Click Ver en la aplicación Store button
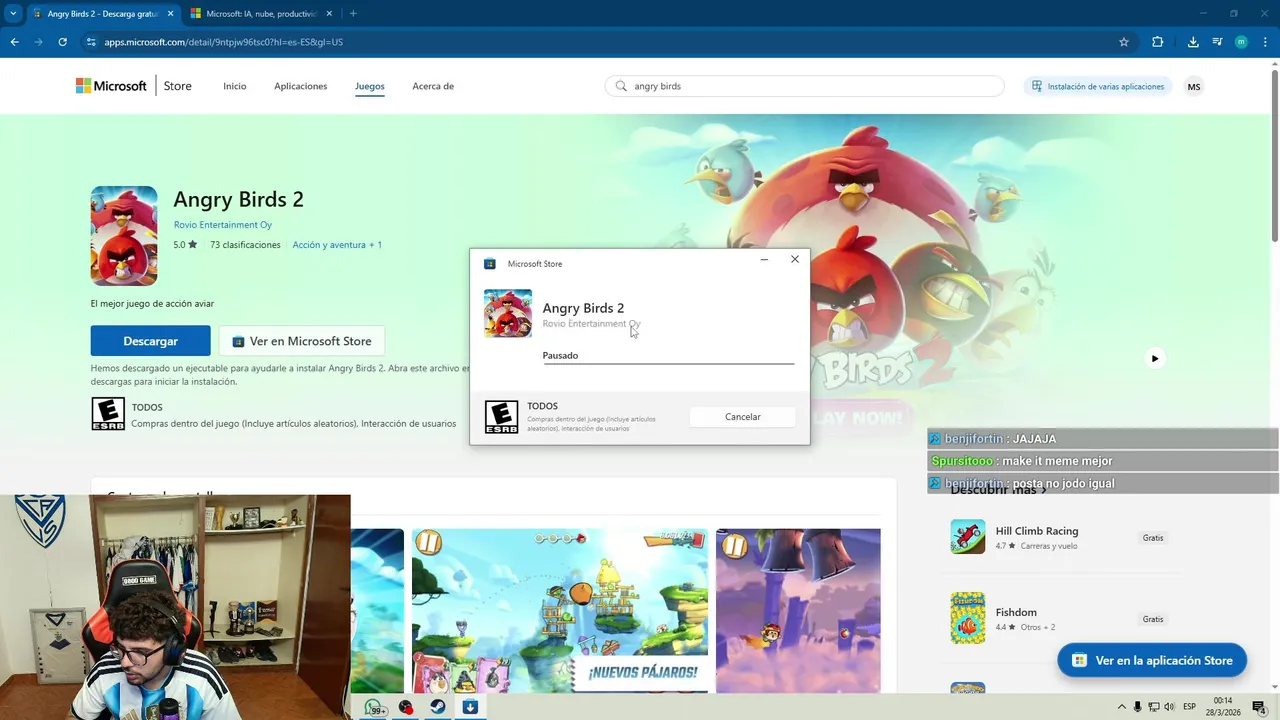Image resolution: width=1280 pixels, height=720 pixels. pos(1152,660)
